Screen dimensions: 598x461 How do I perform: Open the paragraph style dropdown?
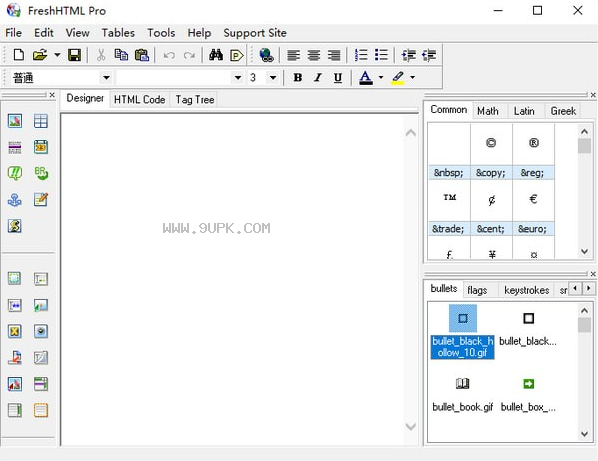tap(106, 78)
